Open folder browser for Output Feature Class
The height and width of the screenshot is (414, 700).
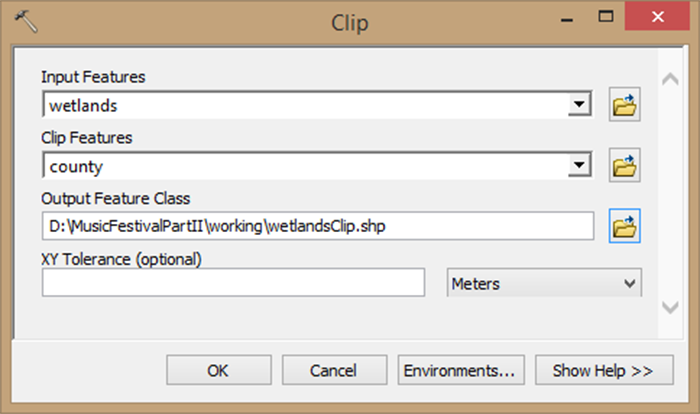(625, 227)
